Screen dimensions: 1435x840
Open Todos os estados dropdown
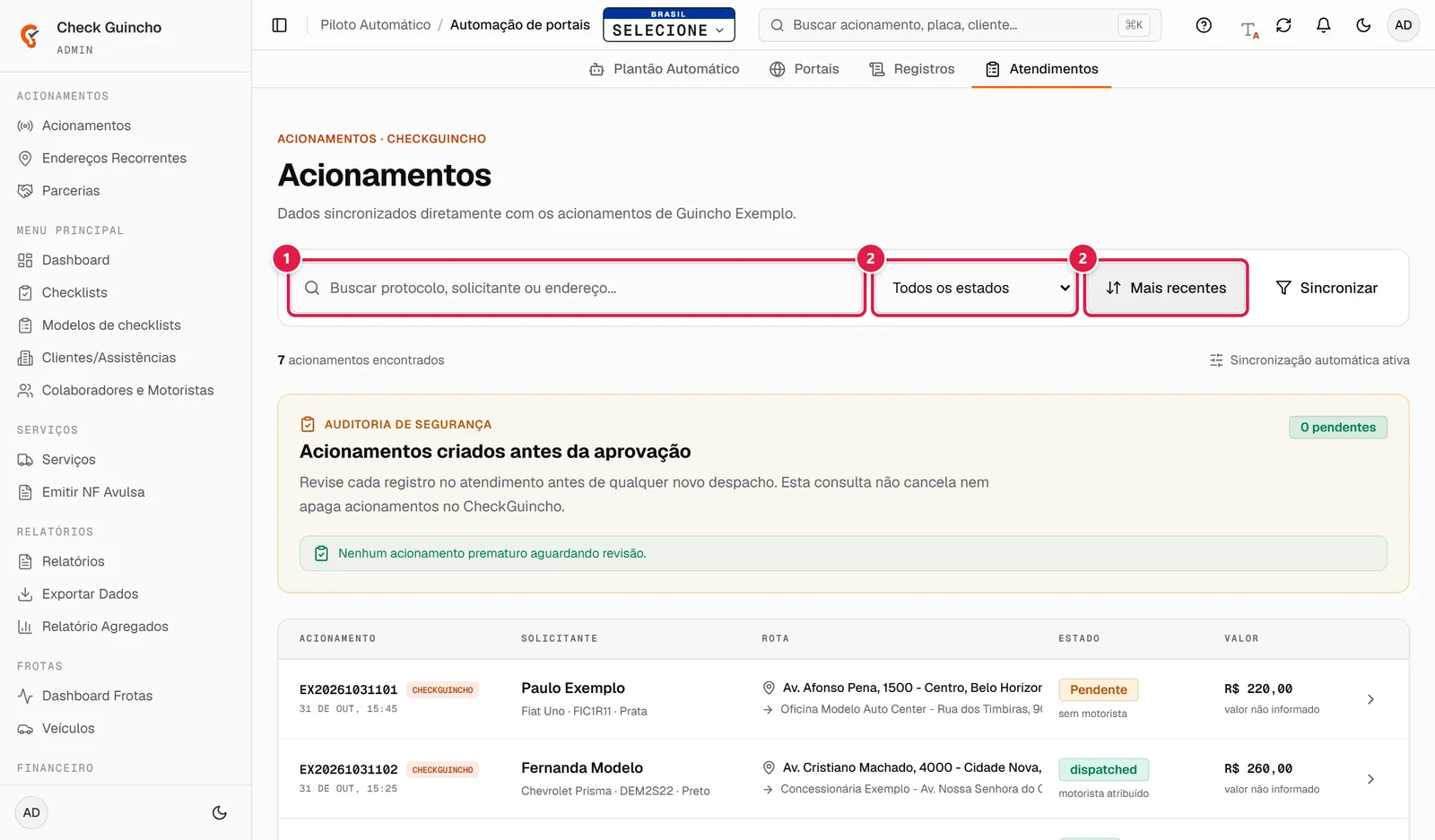pos(974,288)
